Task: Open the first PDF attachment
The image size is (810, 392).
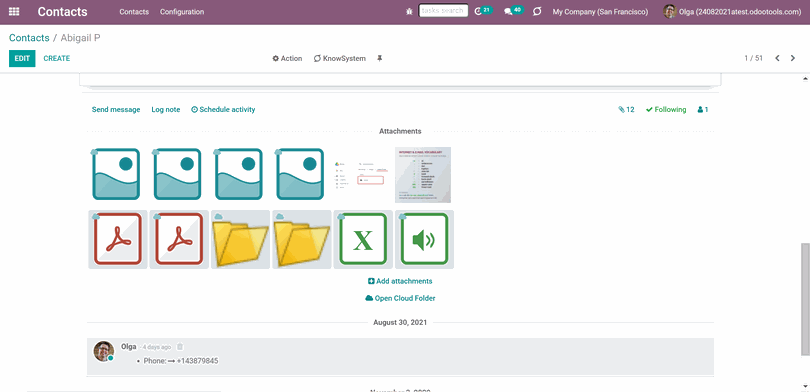Action: pyautogui.click(x=118, y=239)
